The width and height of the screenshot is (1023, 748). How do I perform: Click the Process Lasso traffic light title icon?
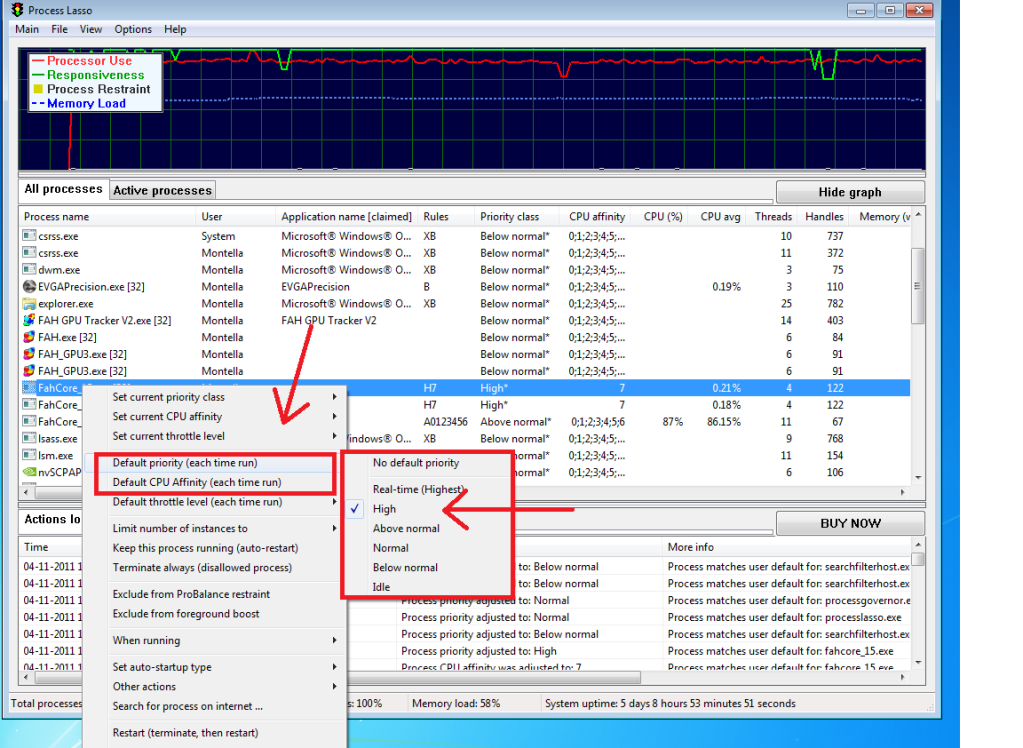click(x=18, y=10)
